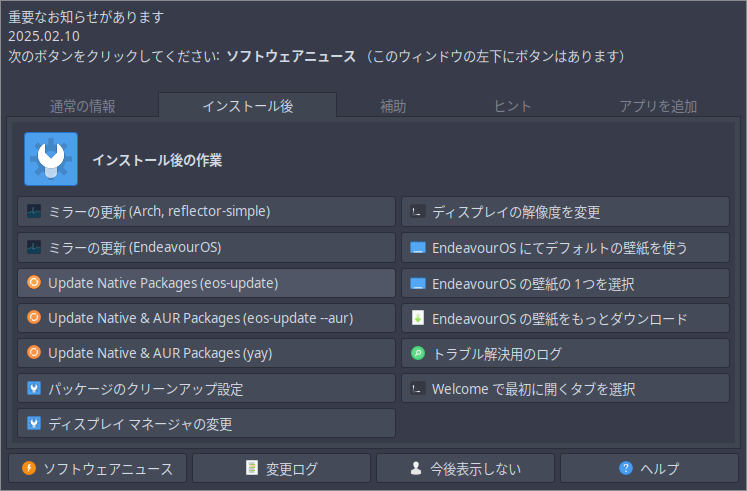Click the orange update icon on eos-update row
The image size is (747, 491).
[x=34, y=282]
